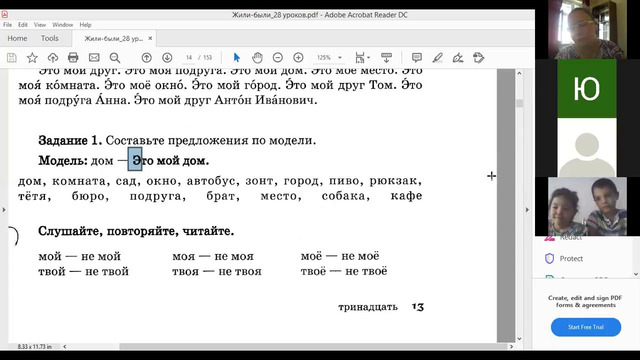Add a comment with the speech bubble icon
This screenshot has height=360, width=640.
pyautogui.click(x=417, y=58)
